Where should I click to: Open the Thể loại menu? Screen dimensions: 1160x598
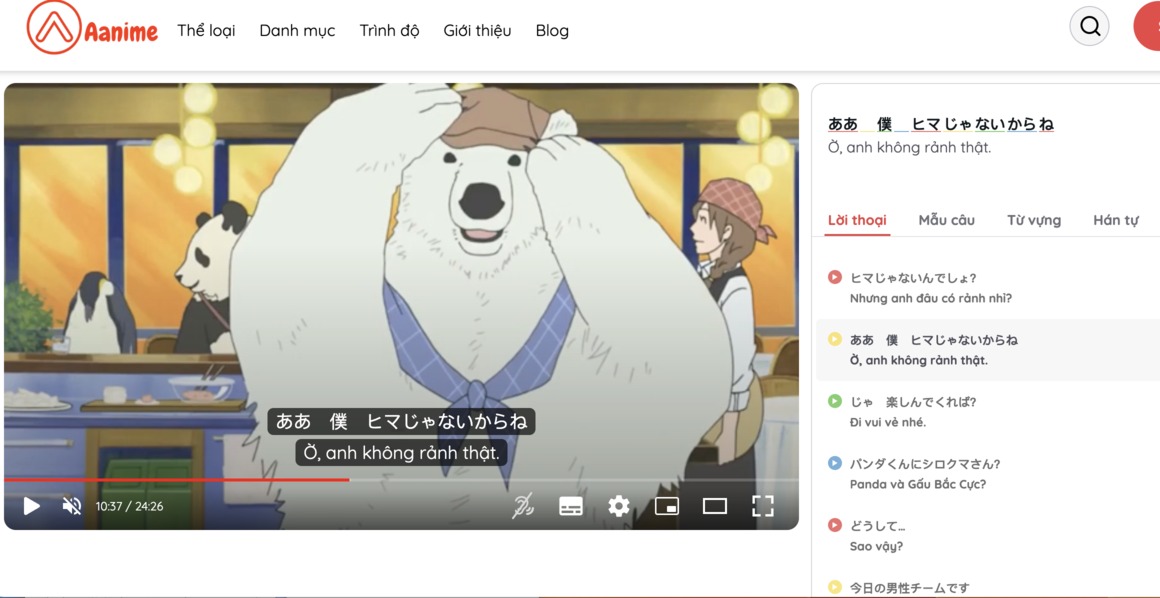[205, 30]
